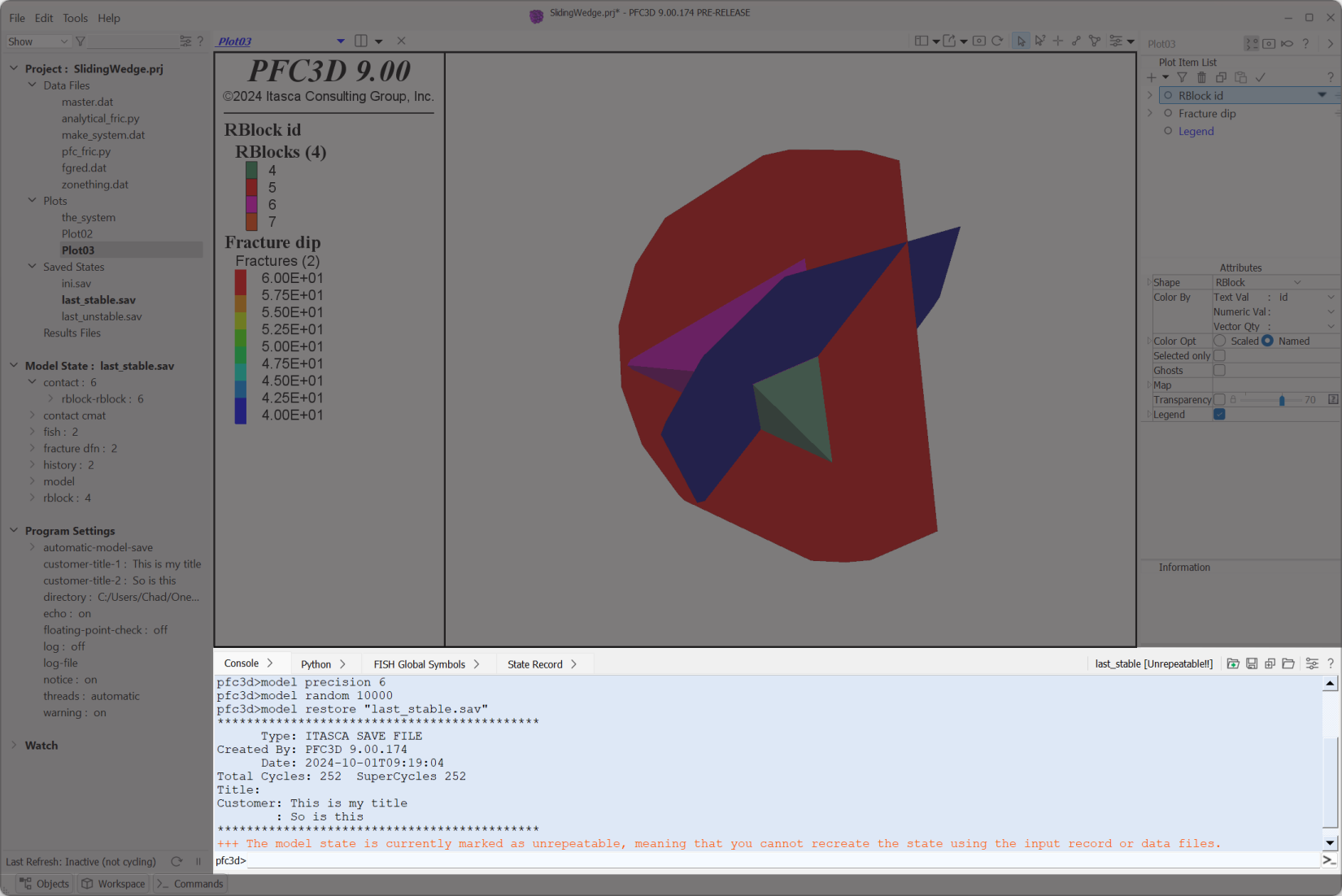Click the save model state floppy icon
Screen dimensions: 1342x896
point(1252,663)
